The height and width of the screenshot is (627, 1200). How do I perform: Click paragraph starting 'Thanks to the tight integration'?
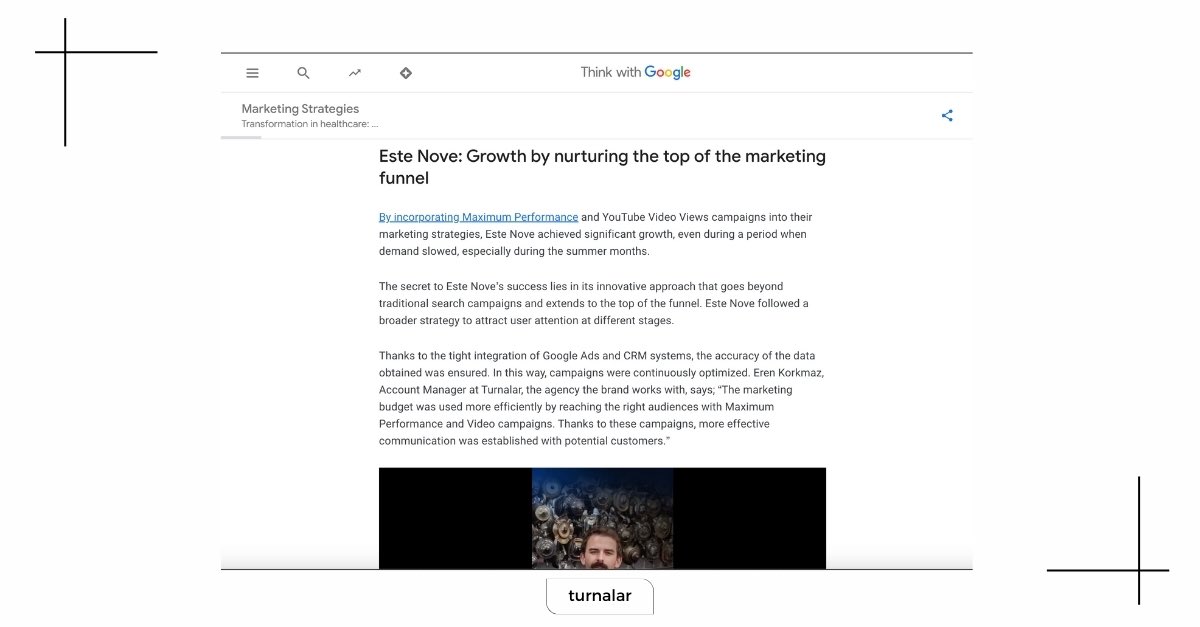601,398
